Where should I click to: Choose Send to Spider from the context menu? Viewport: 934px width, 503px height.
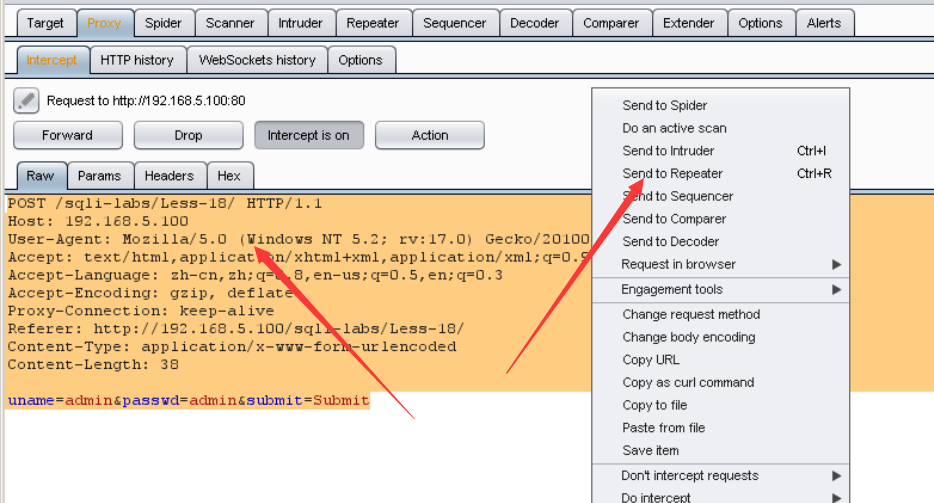(x=720, y=105)
